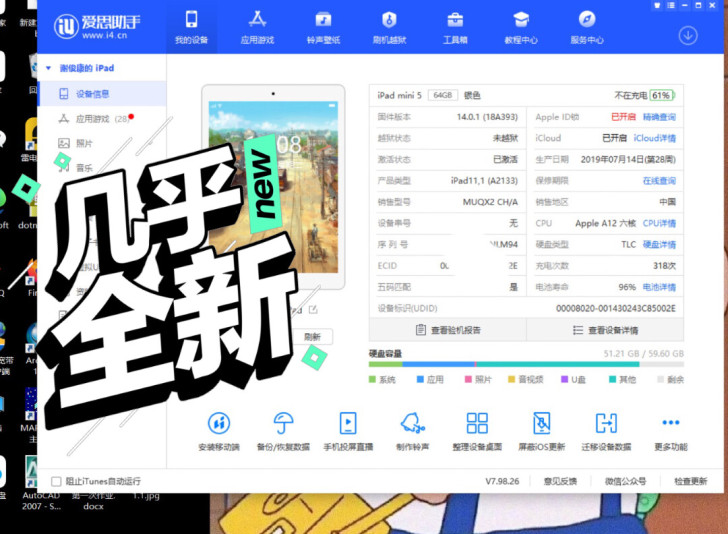The width and height of the screenshot is (728, 534).
Task: Open 电池详情 link
Action: [x=659, y=287]
